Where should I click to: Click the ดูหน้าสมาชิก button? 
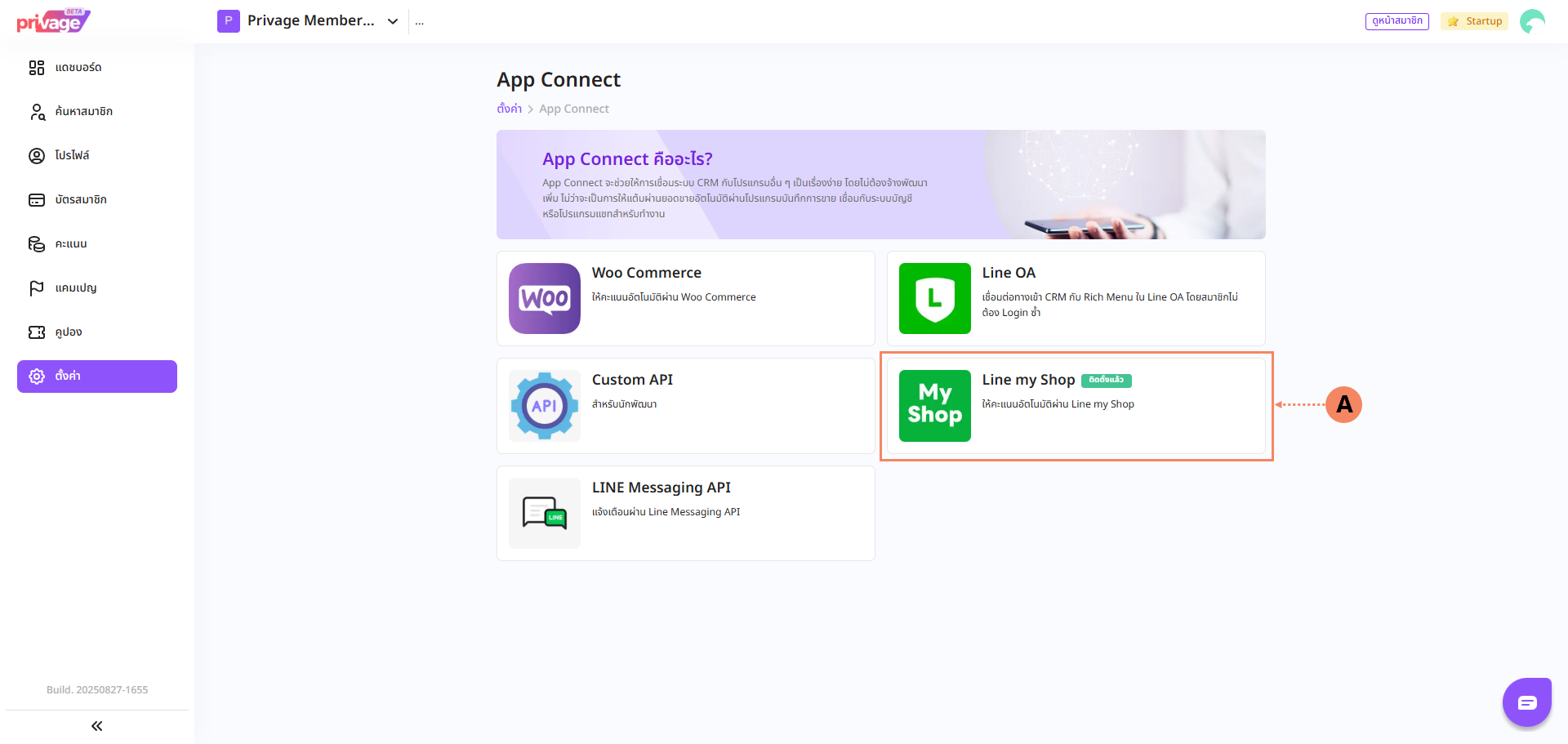point(1396,21)
